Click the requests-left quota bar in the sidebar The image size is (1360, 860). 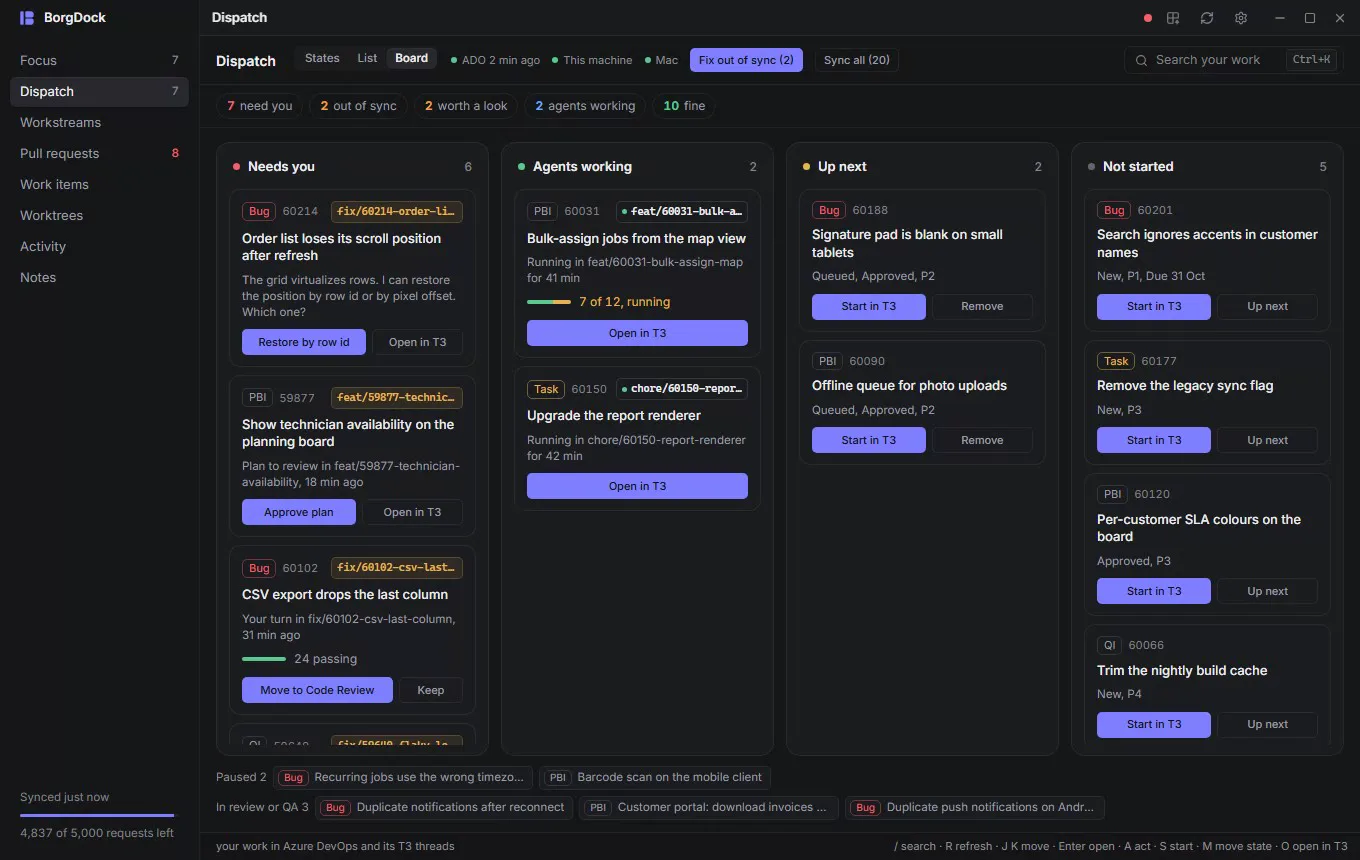click(97, 815)
